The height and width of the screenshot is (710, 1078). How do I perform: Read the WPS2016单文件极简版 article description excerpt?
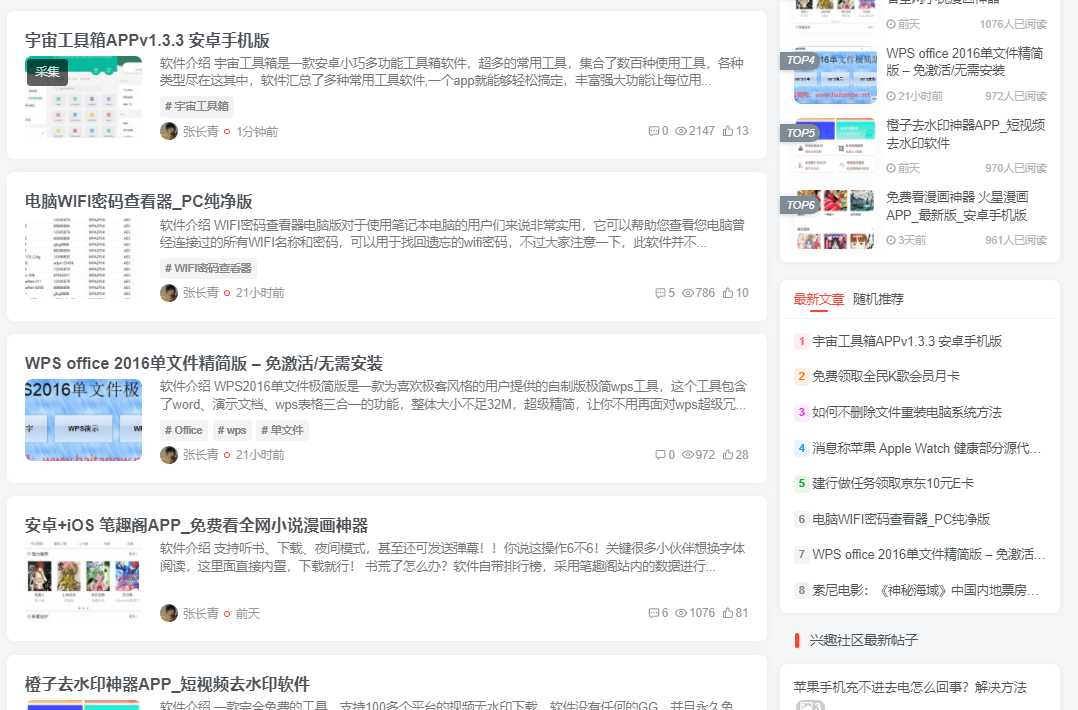[453, 395]
